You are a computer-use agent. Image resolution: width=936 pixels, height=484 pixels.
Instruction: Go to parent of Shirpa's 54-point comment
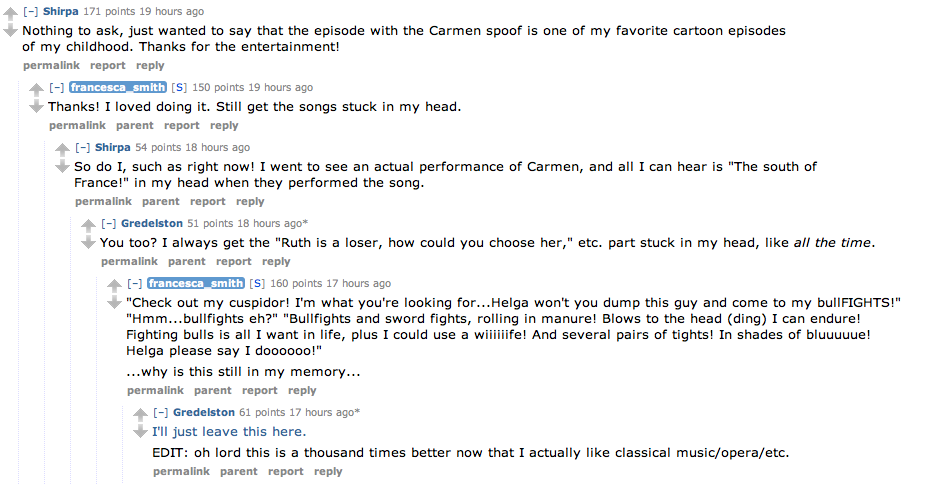160,201
